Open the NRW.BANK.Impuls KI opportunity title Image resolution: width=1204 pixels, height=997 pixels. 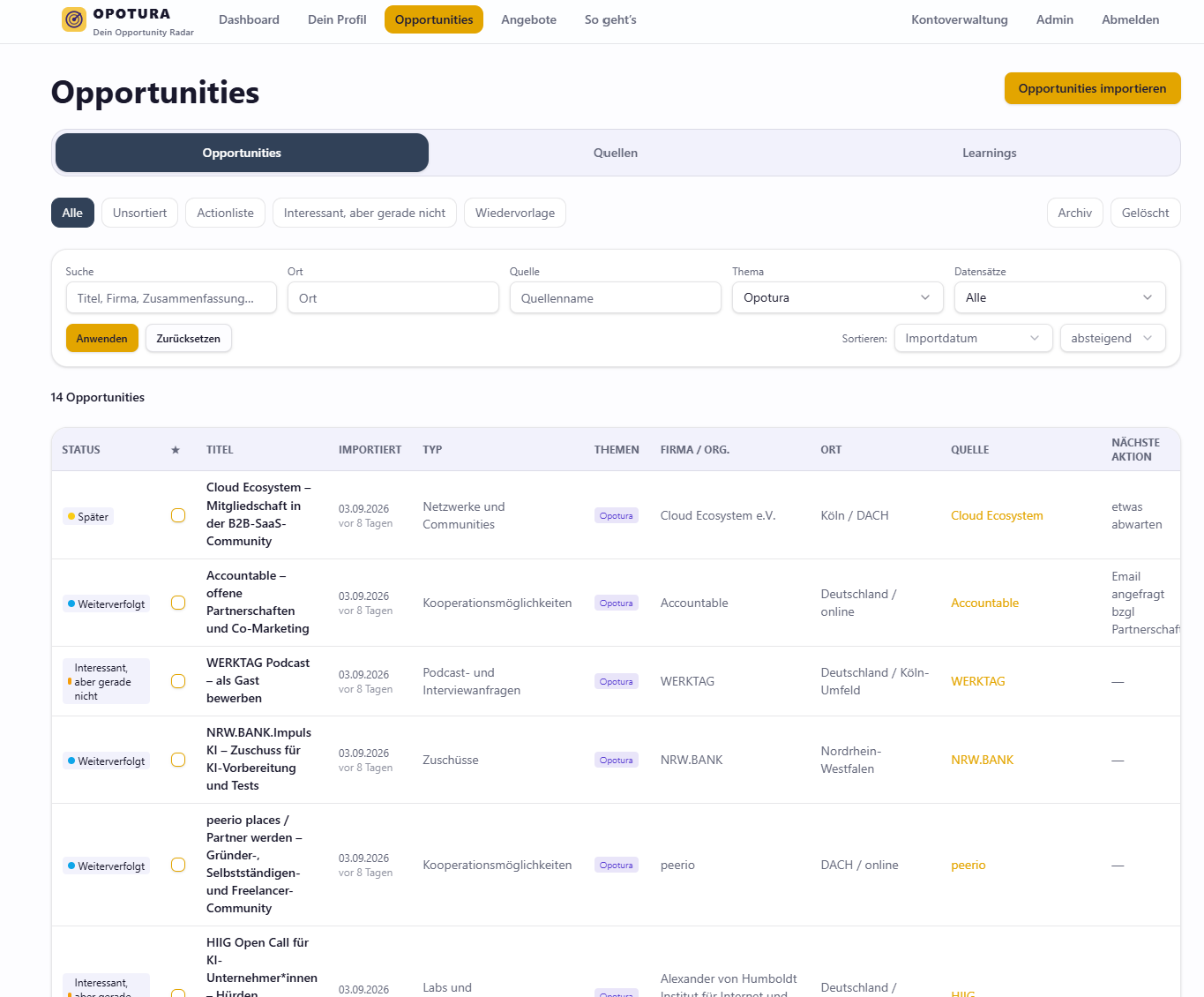258,759
